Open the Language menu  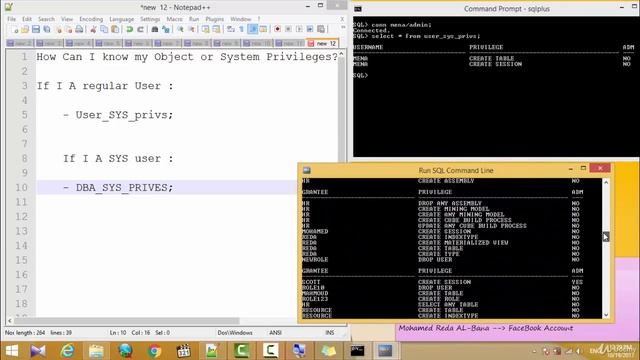pos(122,19)
